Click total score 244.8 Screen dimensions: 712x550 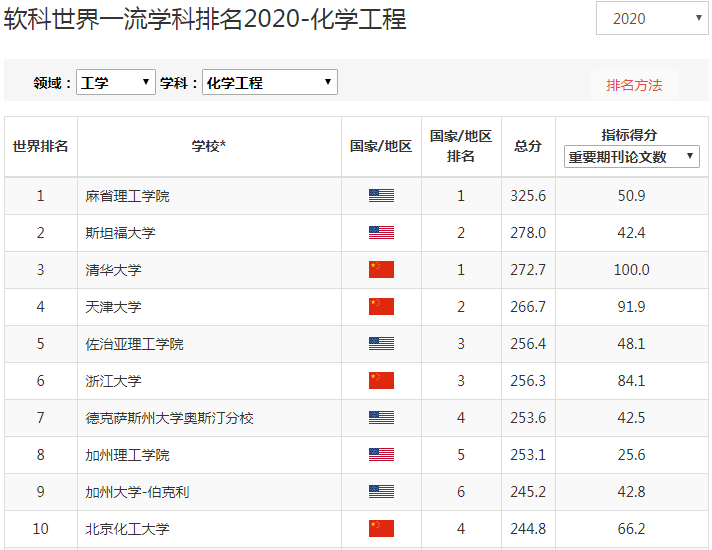tap(528, 529)
